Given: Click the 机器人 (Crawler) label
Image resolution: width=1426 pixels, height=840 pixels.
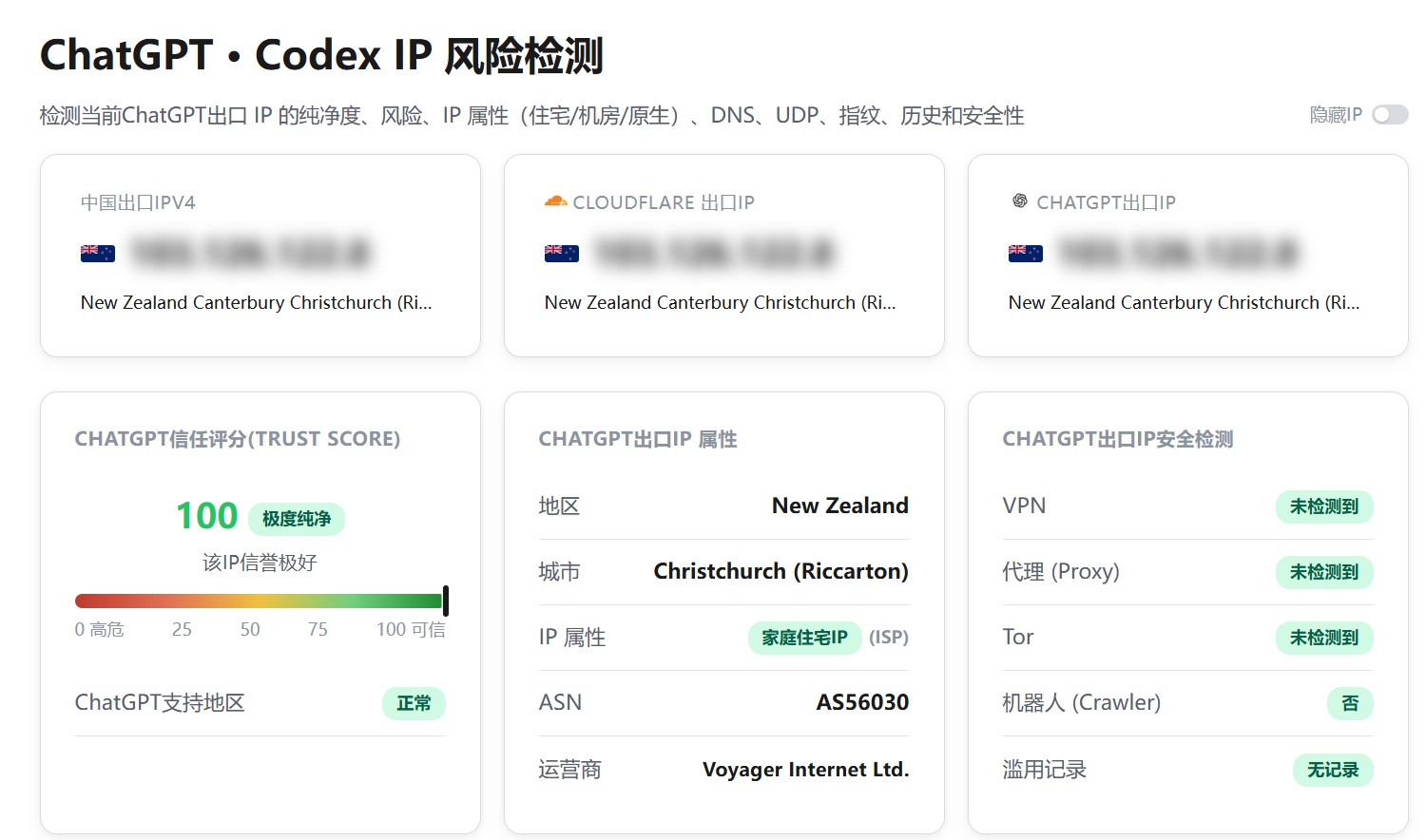Looking at the screenshot, I should point(1082,703).
